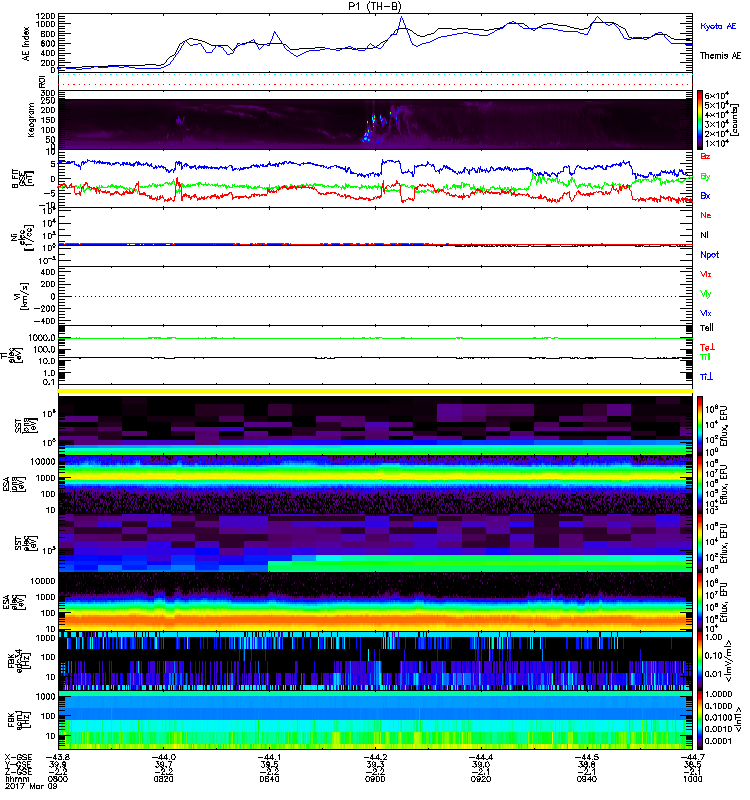750x800 pixels.
Task: Click the nT magnetic field colorbar
Action: (700, 720)
